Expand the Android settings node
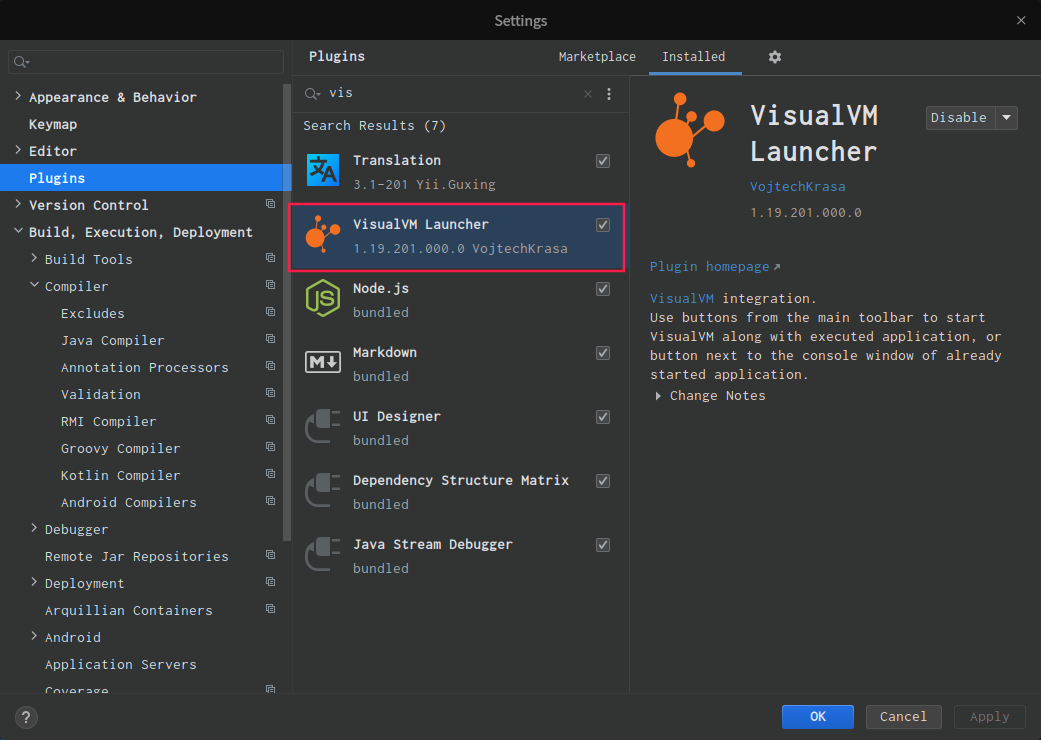 [x=34, y=636]
